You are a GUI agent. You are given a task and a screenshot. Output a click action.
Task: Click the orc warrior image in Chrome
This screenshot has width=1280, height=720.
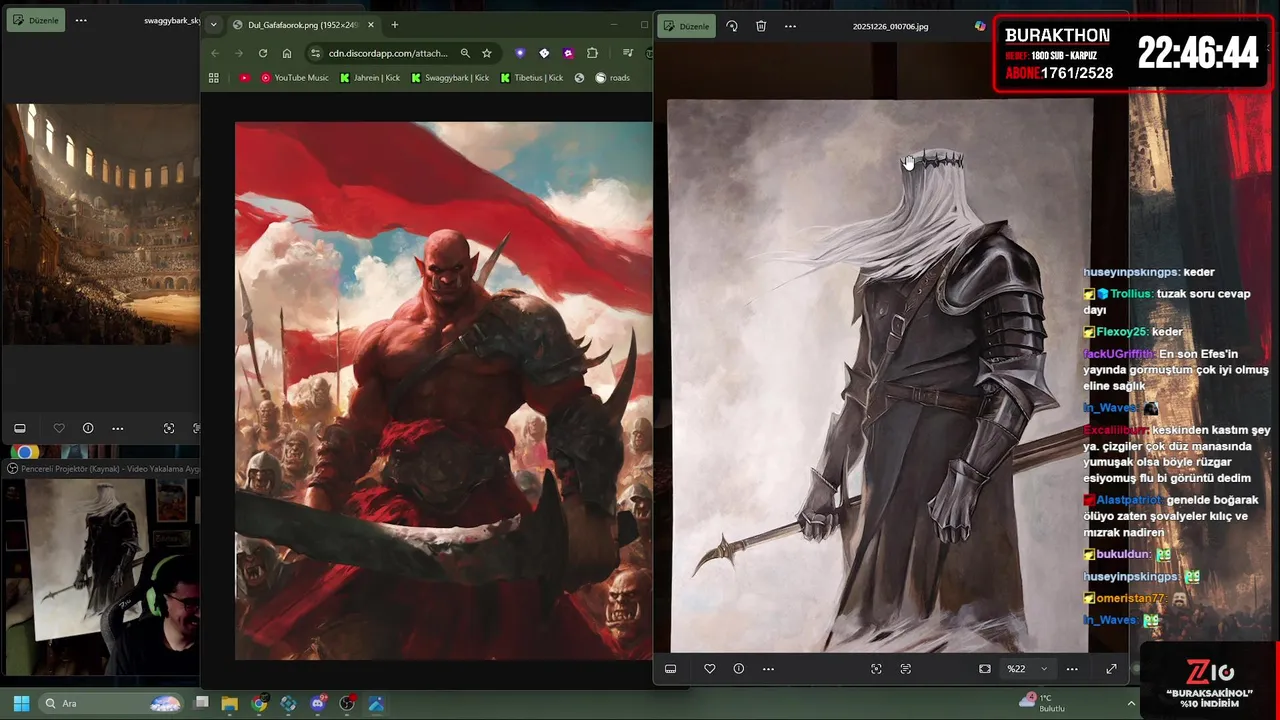(x=443, y=391)
